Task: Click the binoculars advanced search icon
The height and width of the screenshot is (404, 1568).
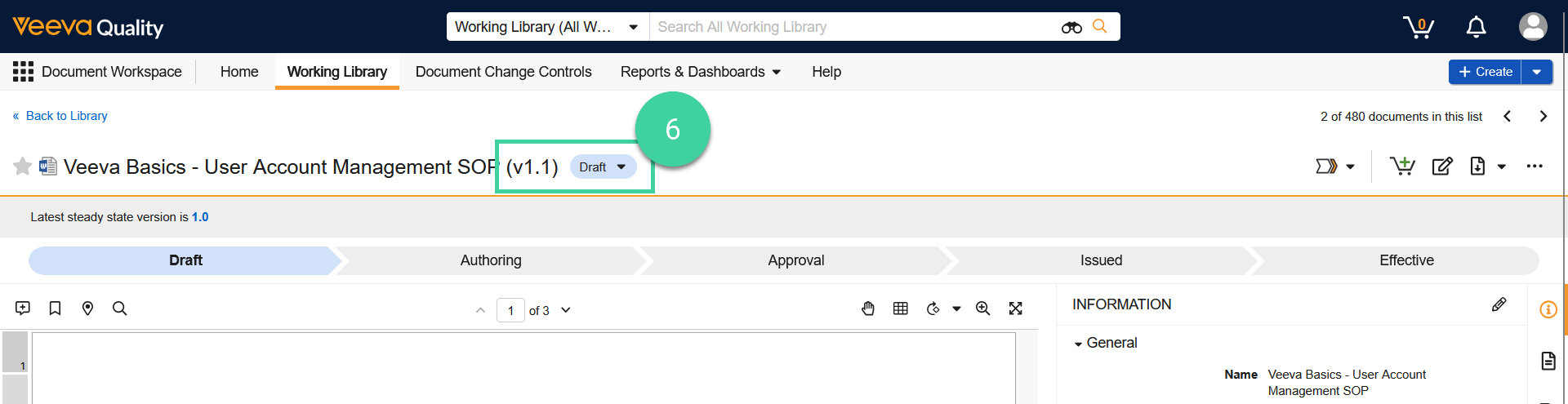Action: (x=1071, y=27)
